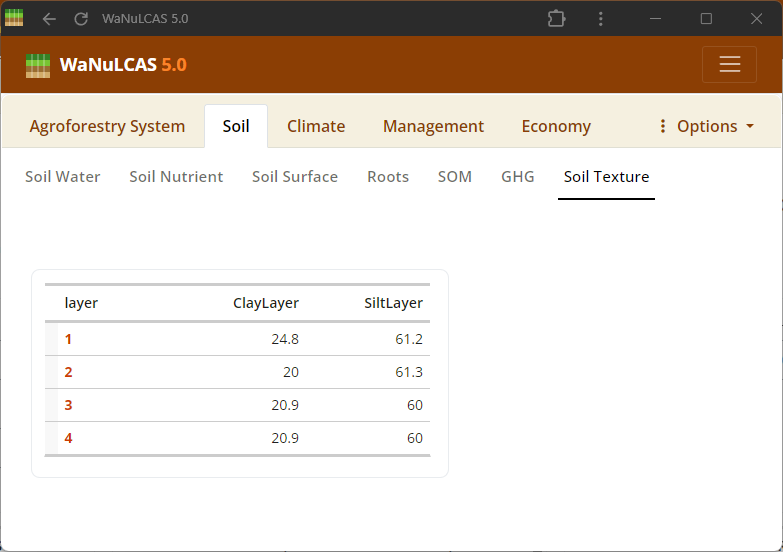The width and height of the screenshot is (783, 552).
Task: Open the Economy tab
Action: [556, 126]
